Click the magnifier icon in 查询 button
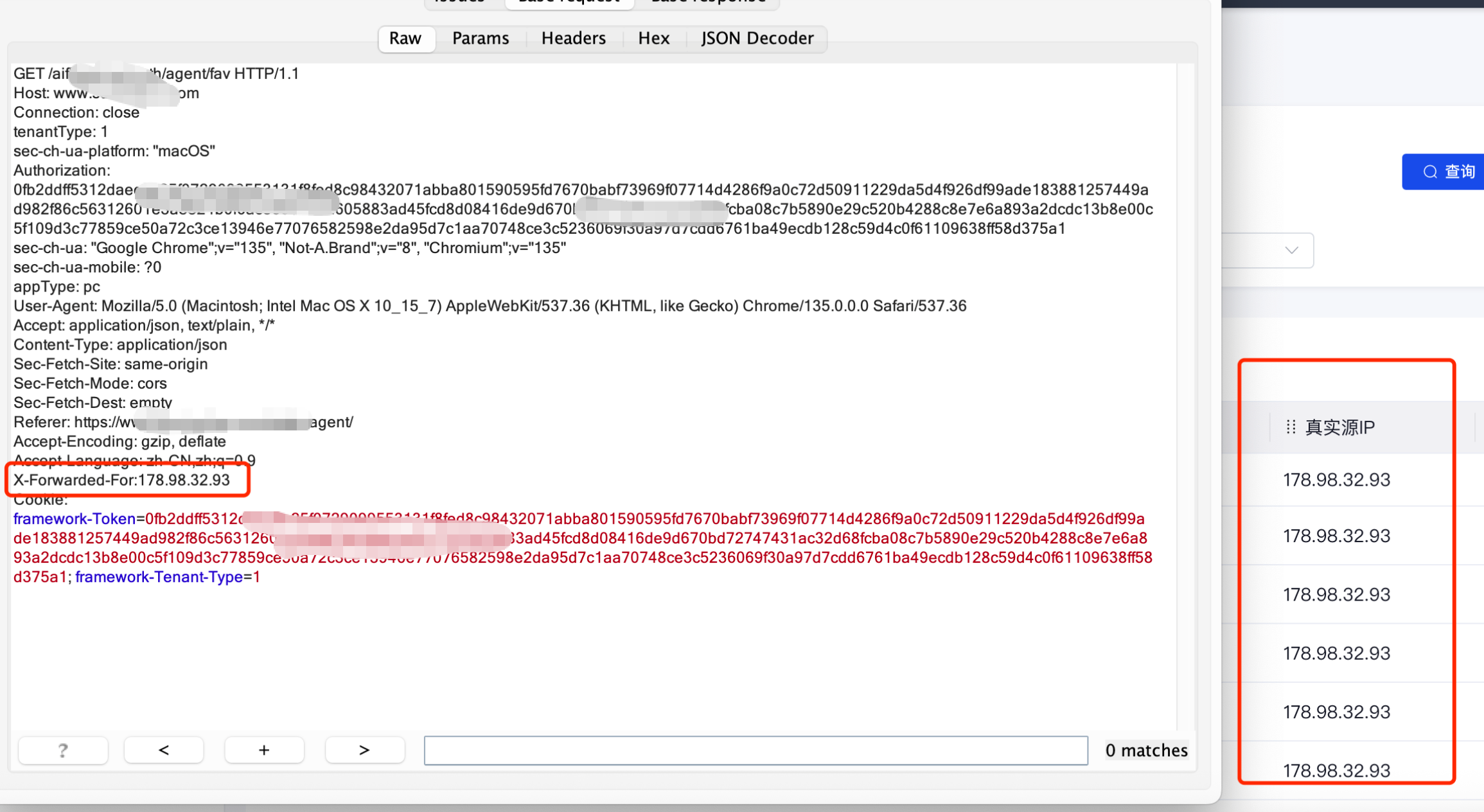Image resolution: width=1484 pixels, height=812 pixels. (1430, 172)
